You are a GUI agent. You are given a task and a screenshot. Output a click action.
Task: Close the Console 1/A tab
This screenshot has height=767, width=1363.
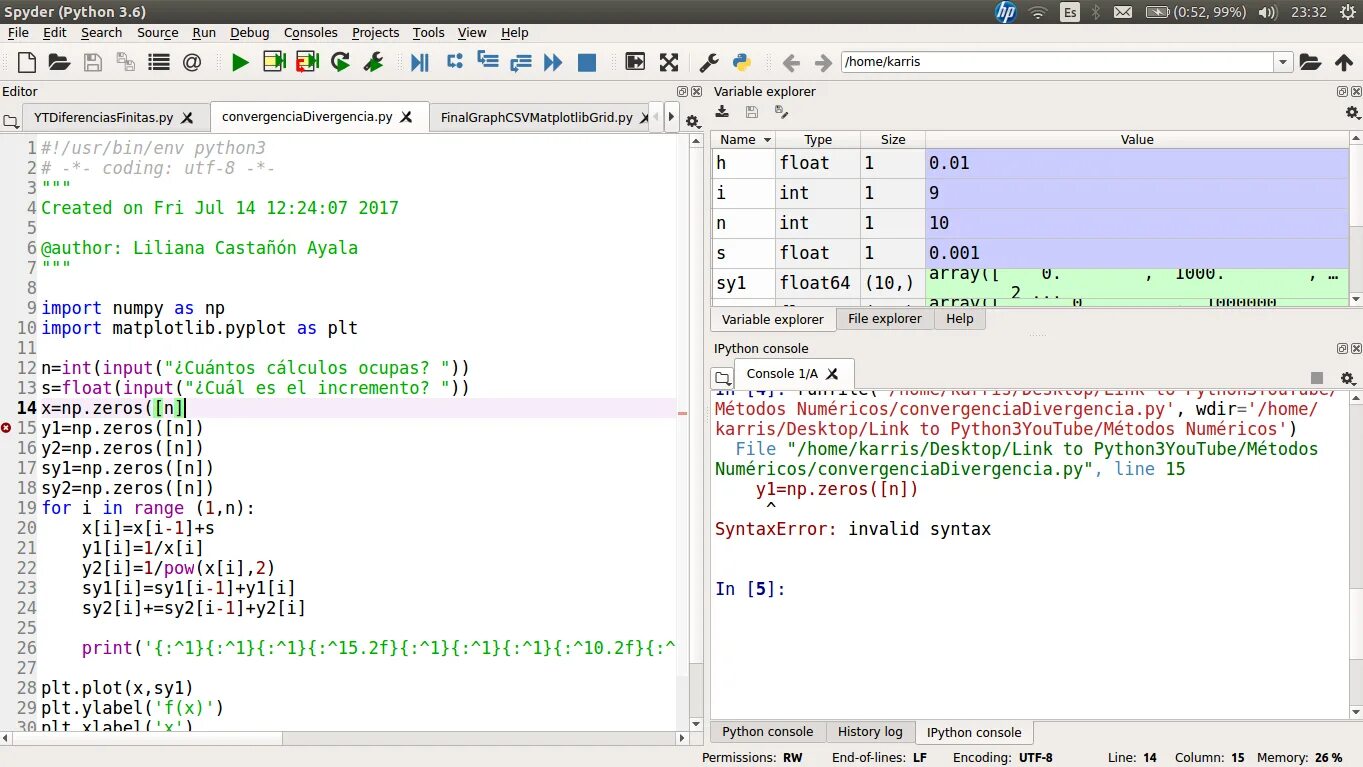tap(832, 374)
